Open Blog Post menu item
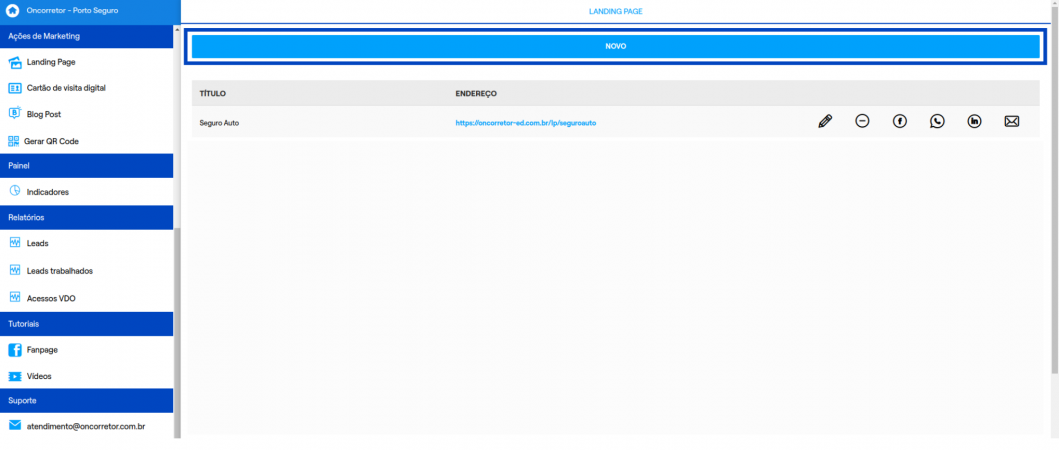 (x=44, y=115)
